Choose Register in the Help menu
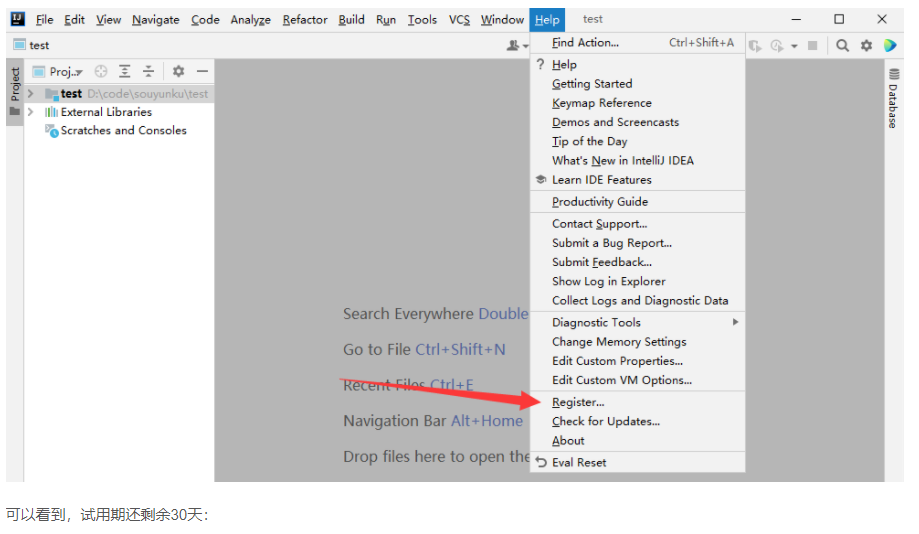 638,402
